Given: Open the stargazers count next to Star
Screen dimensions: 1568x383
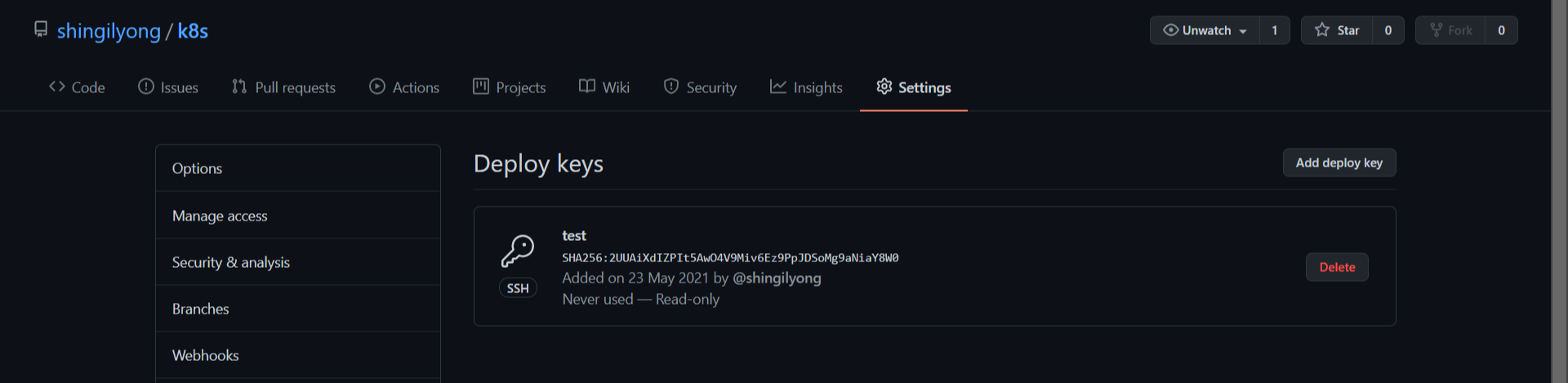Looking at the screenshot, I should pyautogui.click(x=1388, y=30).
